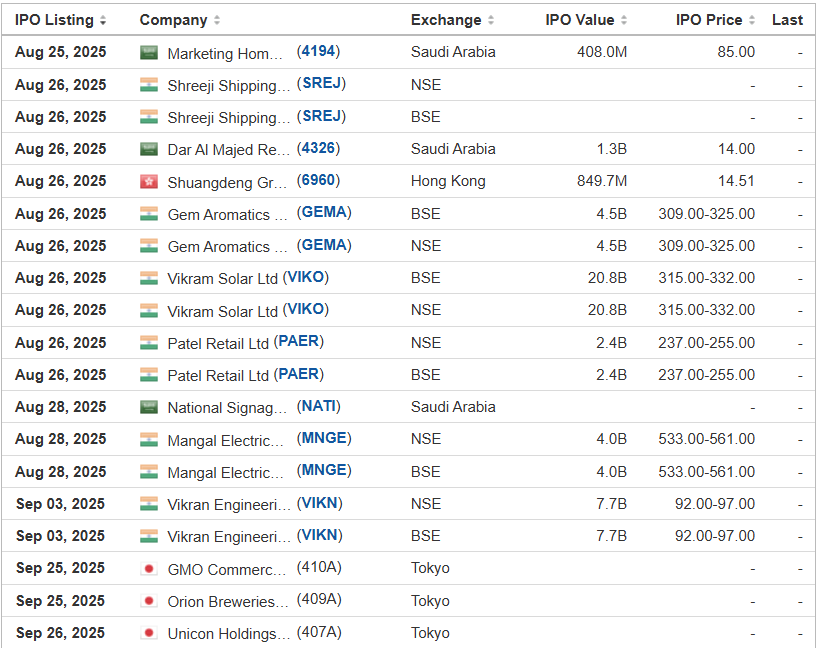Viewport: 818px width, 648px height.
Task: Click the India flag in the Gem Aromatics NSE row
Action: tap(149, 246)
